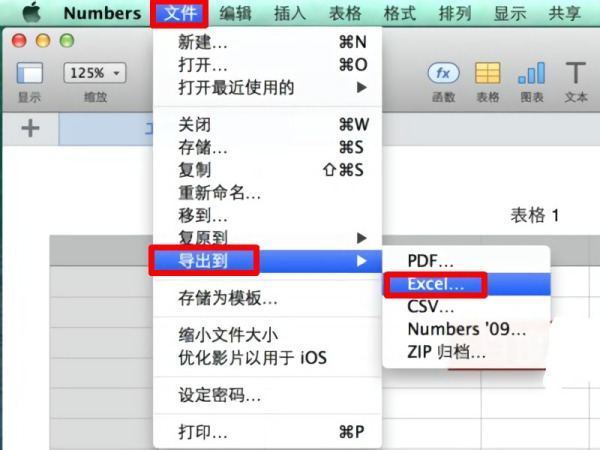The width and height of the screenshot is (600, 450).
Task: Choose 打印… from the file menu
Action: pos(267,432)
